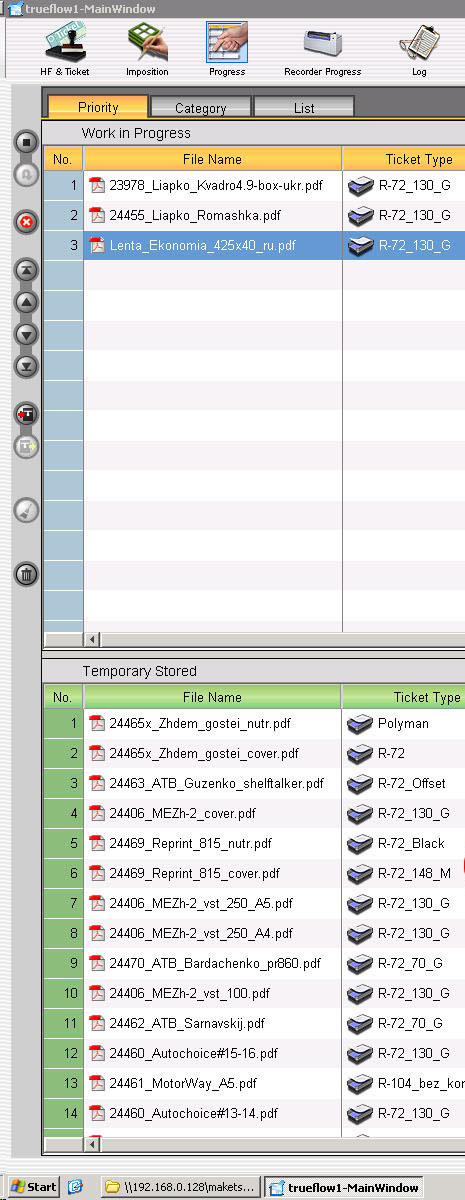
Task: Open the Imposition section
Action: pos(147,50)
